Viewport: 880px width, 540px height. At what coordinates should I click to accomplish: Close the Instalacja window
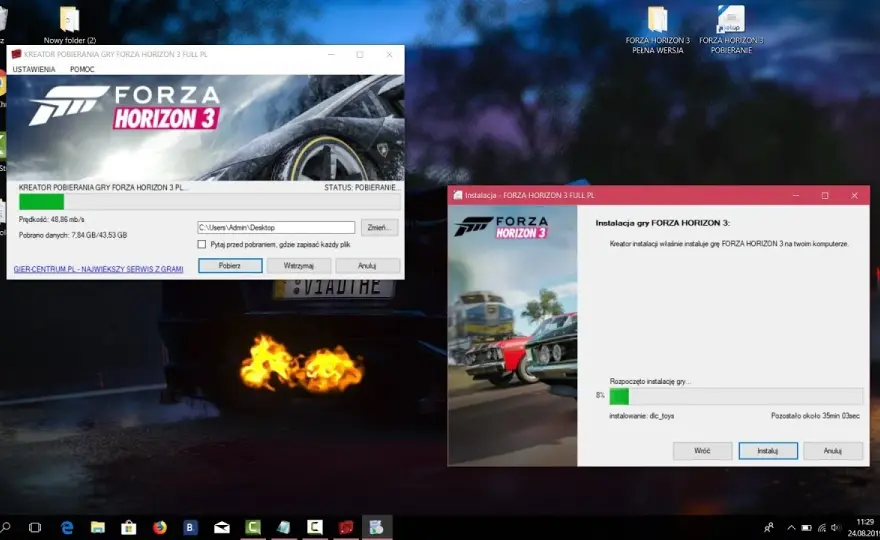tap(854, 195)
